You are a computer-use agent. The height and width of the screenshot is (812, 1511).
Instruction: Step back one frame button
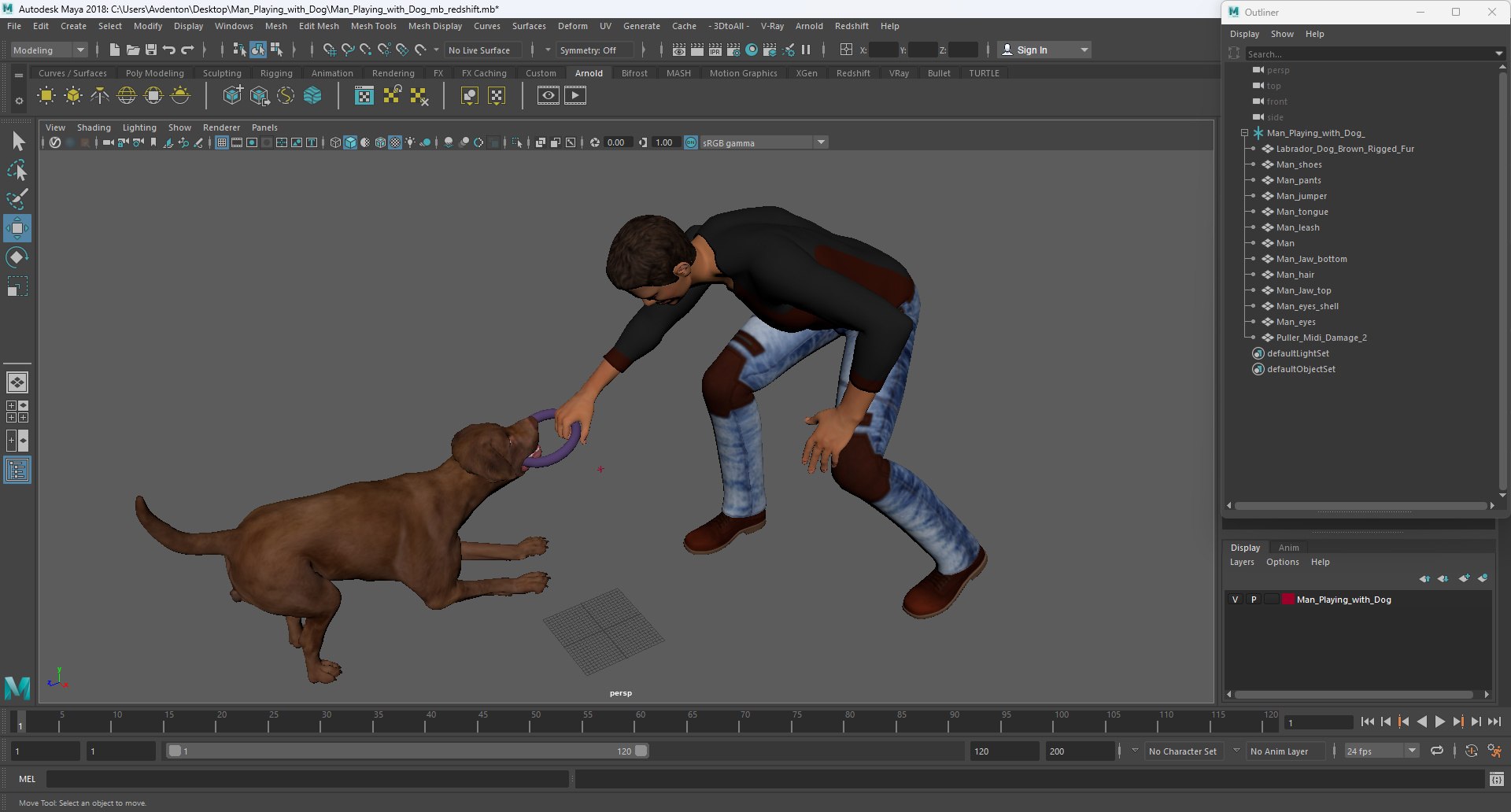[x=1386, y=722]
